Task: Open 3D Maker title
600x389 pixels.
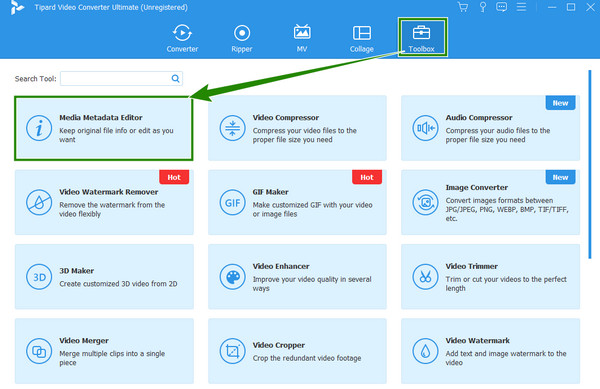Action: click(x=77, y=271)
